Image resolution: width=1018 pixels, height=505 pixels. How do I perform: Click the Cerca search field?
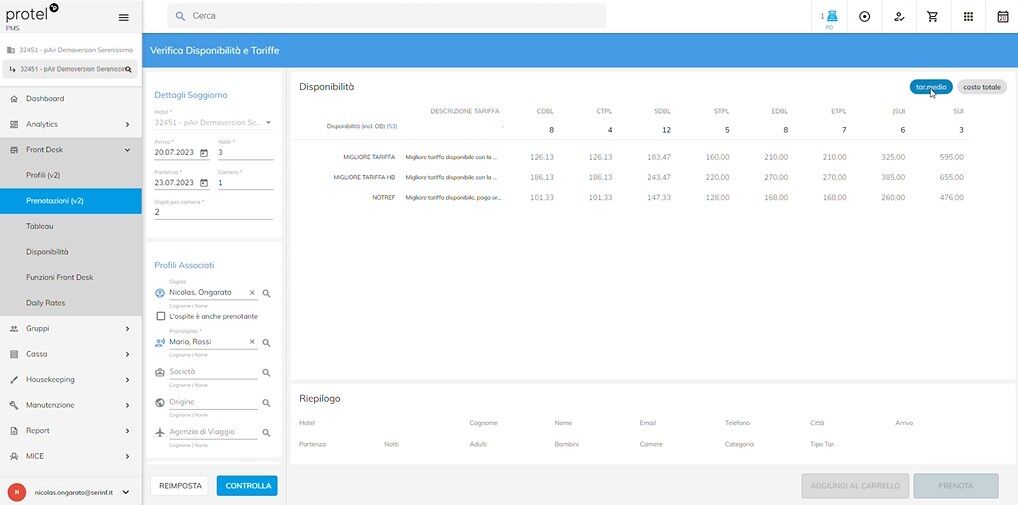[390, 16]
